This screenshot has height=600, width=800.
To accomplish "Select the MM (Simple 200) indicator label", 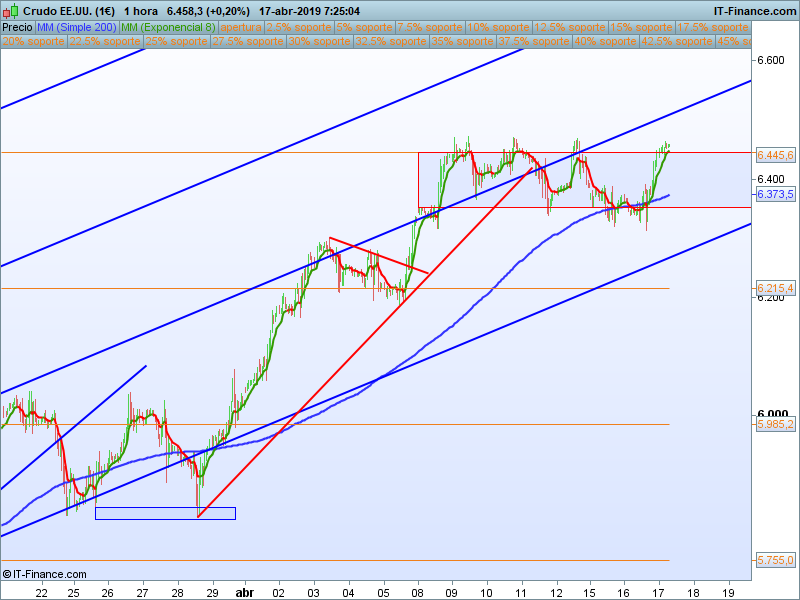I will [x=77, y=27].
